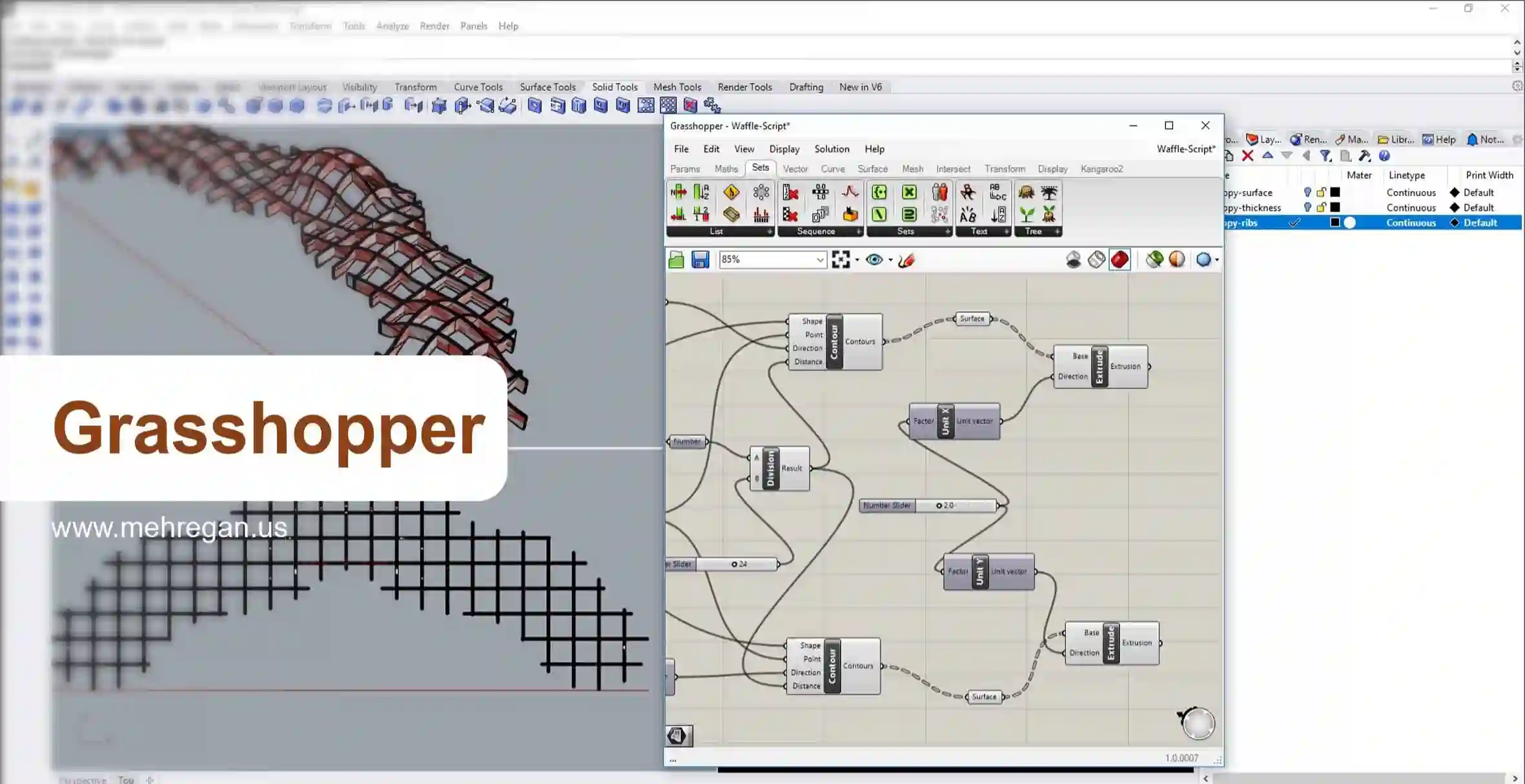1525x784 pixels.
Task: Open the Help panel tab in Rhino sidebar
Action: [1439, 139]
